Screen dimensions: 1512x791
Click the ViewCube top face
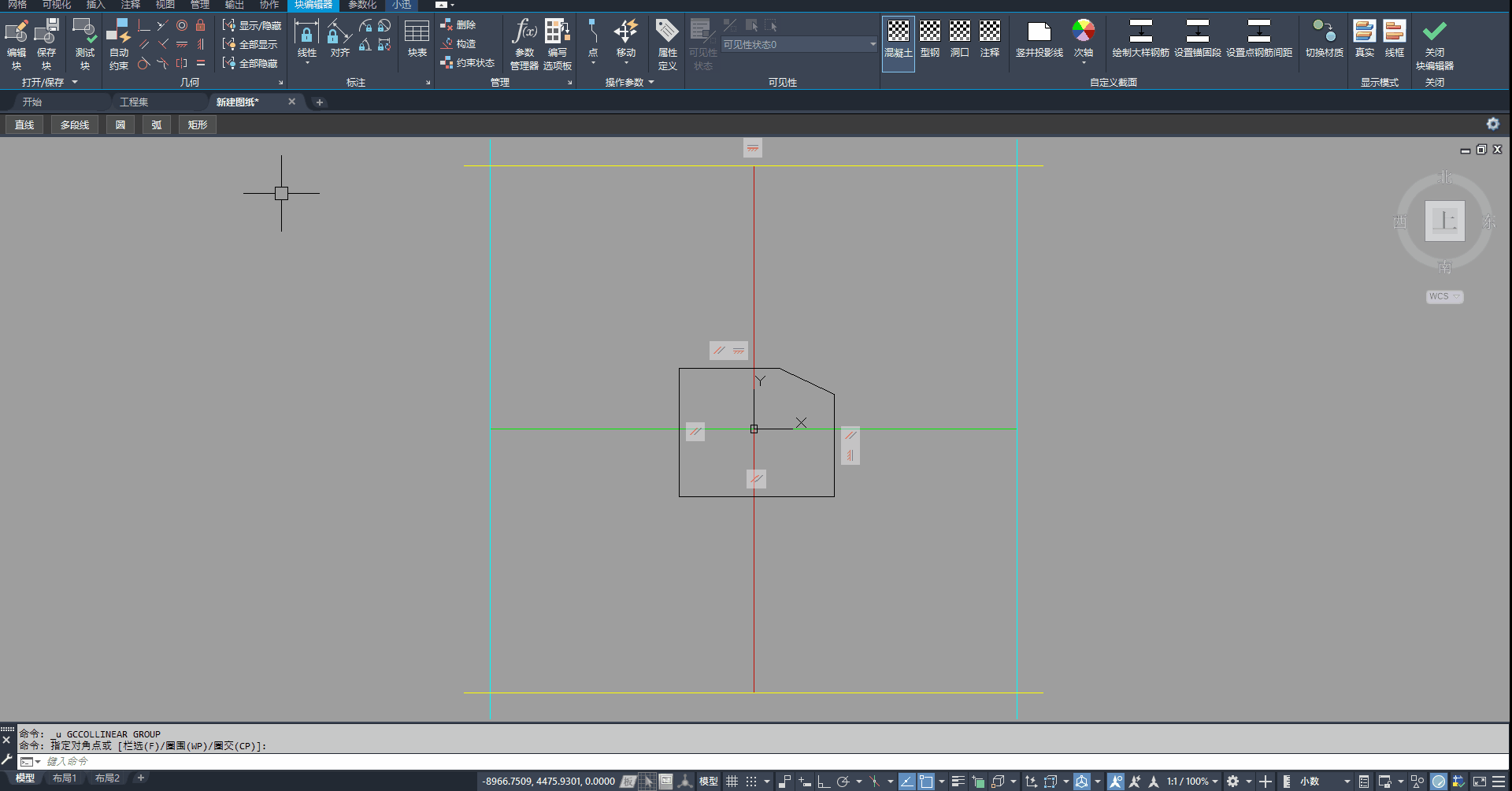click(x=1445, y=221)
